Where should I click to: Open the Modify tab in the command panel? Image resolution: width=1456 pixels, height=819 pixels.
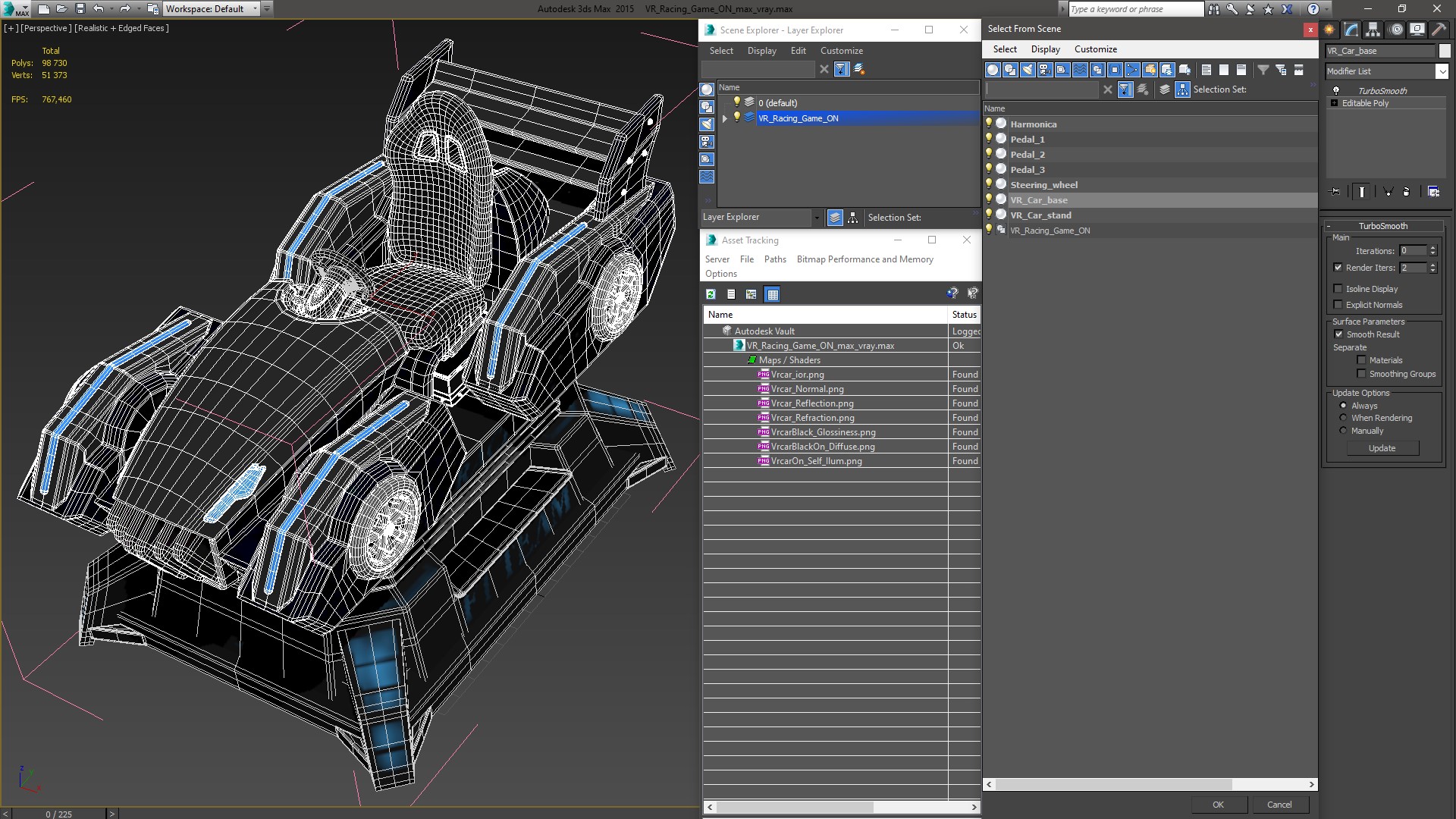[x=1351, y=30]
